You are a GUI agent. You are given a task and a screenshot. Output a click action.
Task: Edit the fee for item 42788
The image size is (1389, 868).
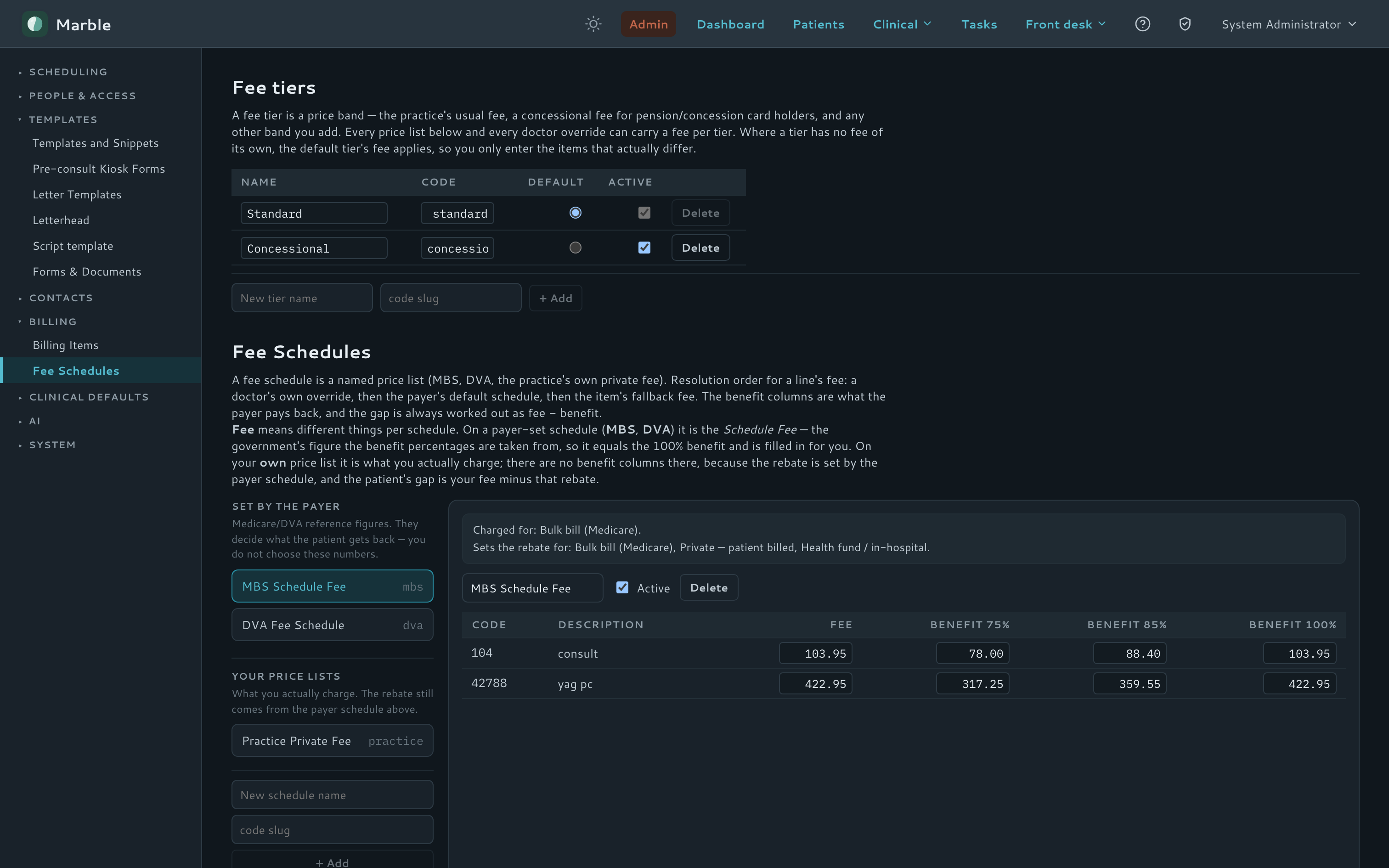[x=816, y=684]
